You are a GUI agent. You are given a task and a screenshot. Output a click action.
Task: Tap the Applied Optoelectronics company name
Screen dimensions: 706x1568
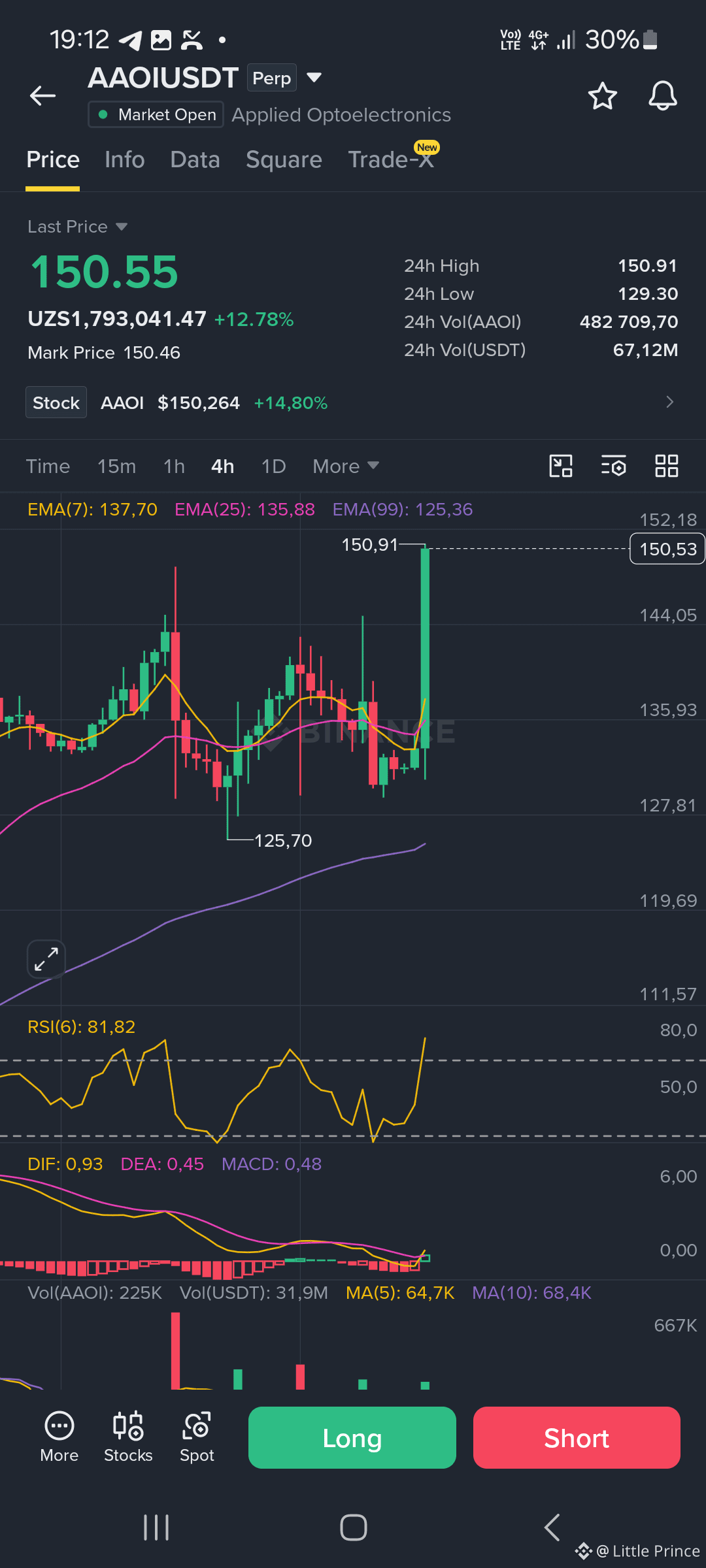point(341,114)
